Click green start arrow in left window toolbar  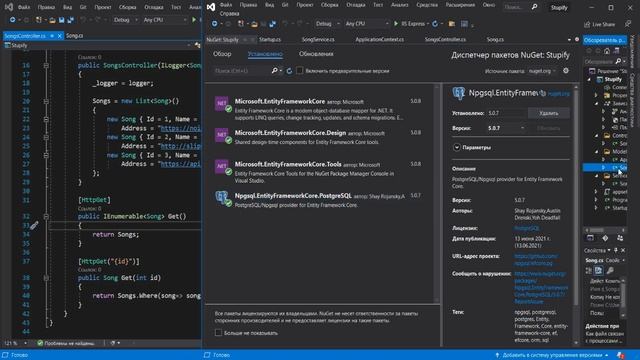(194, 20)
